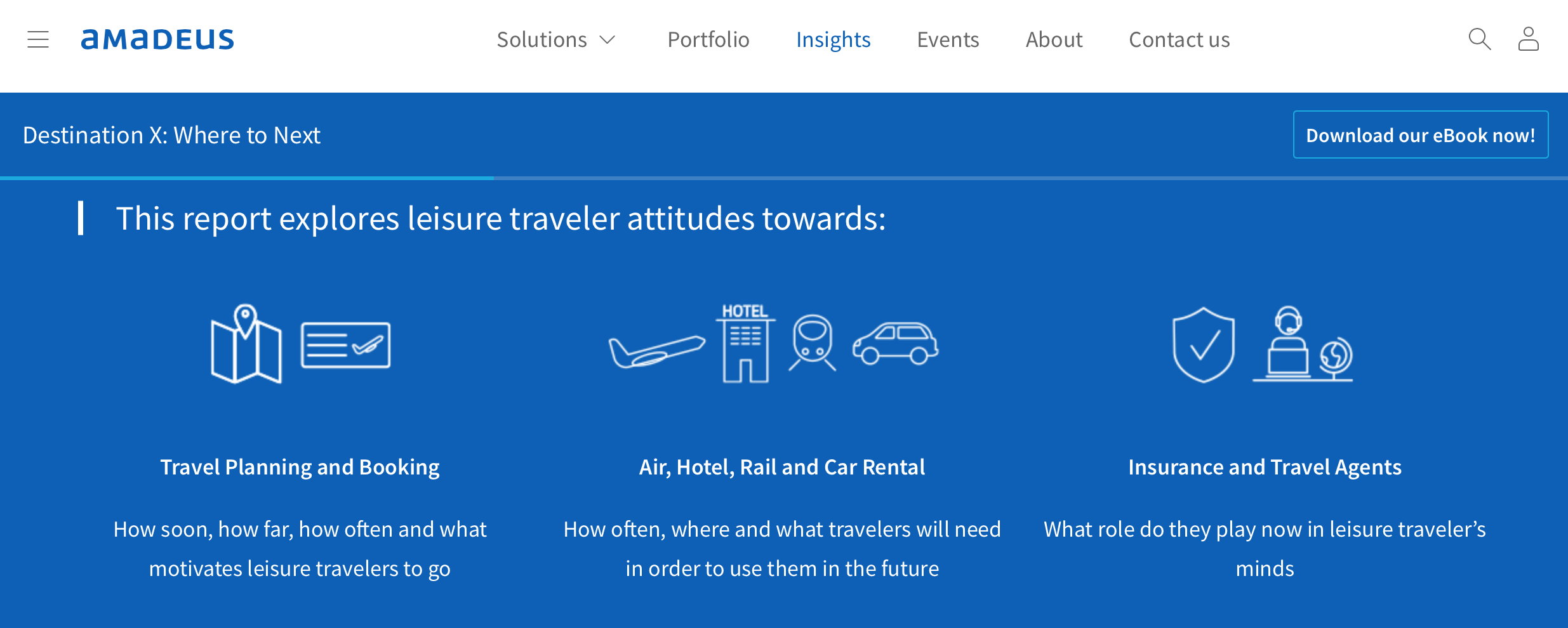Expand the Solutions dropdown chevron
1568x628 pixels.
click(608, 40)
